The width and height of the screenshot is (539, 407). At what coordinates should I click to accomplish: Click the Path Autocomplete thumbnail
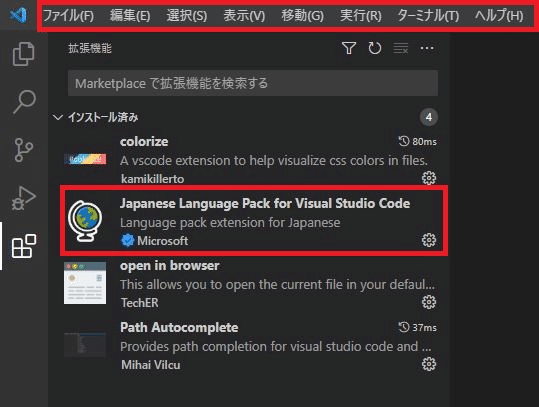(x=85, y=344)
